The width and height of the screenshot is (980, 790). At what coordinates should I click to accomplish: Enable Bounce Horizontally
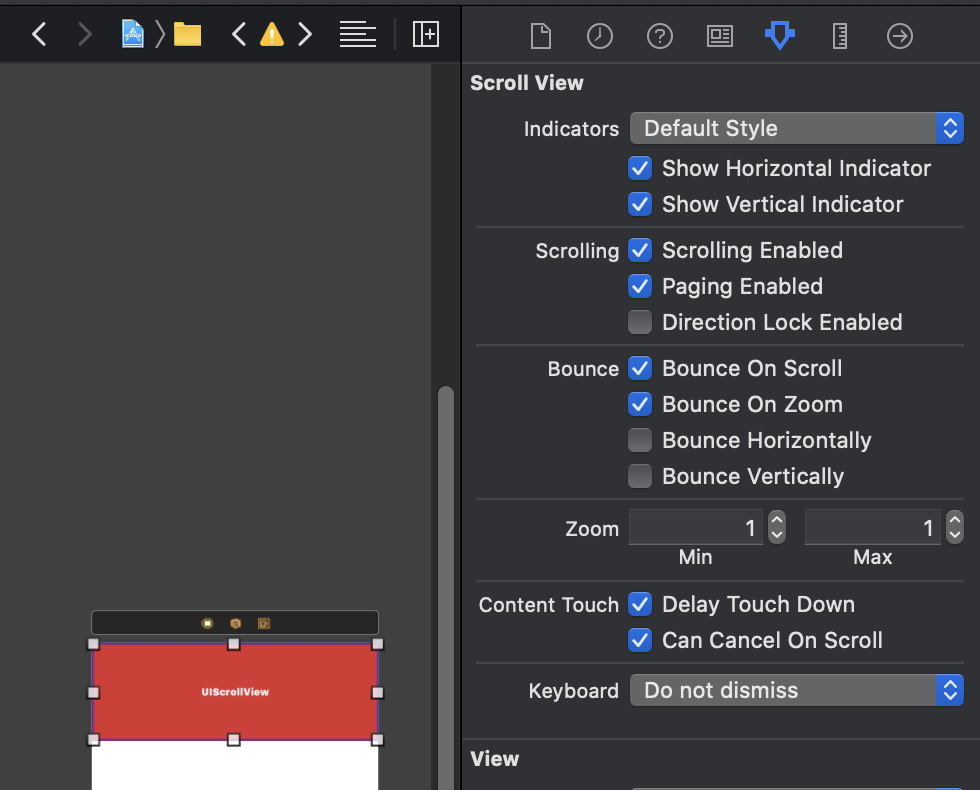(640, 440)
